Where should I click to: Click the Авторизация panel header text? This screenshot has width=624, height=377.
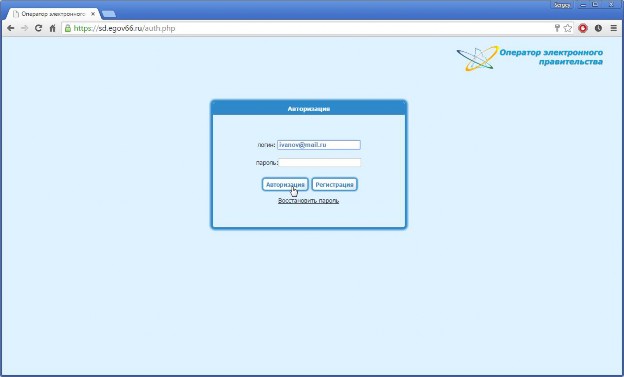(309, 109)
